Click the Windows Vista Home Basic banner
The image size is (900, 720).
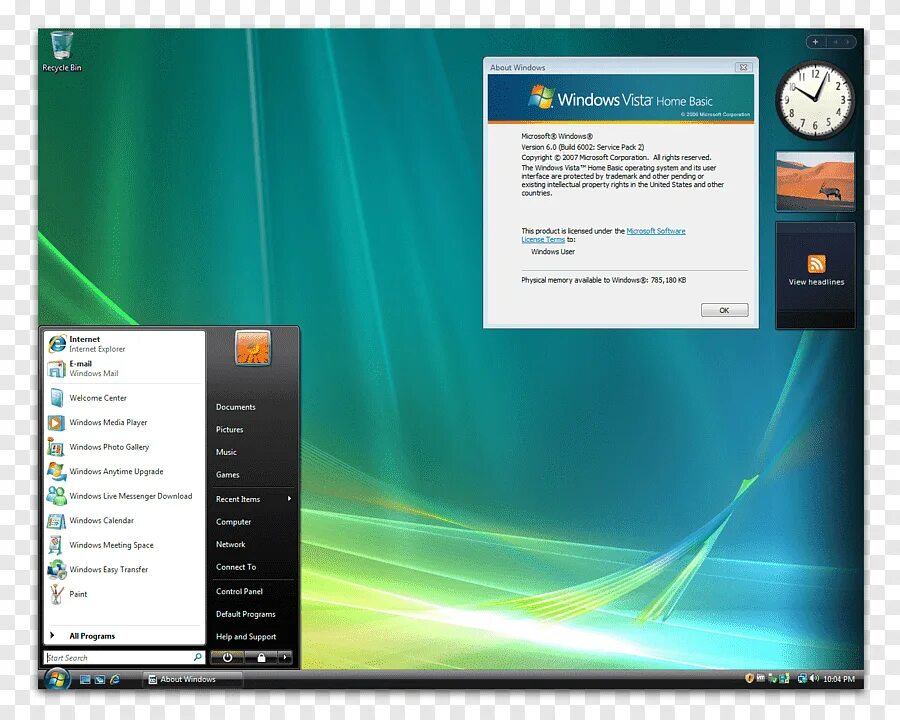pyautogui.click(x=620, y=99)
